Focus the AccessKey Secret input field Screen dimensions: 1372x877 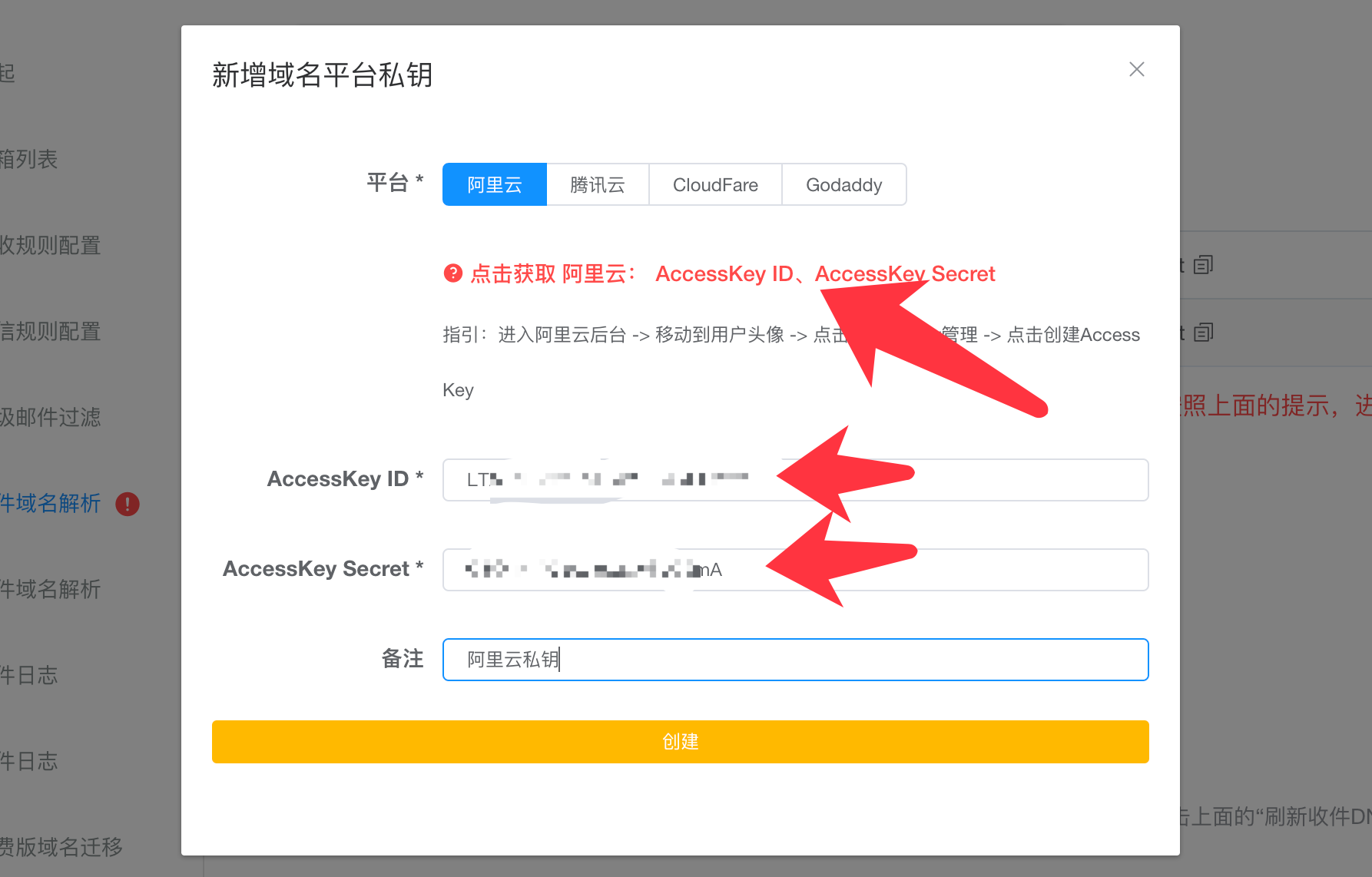tap(796, 570)
